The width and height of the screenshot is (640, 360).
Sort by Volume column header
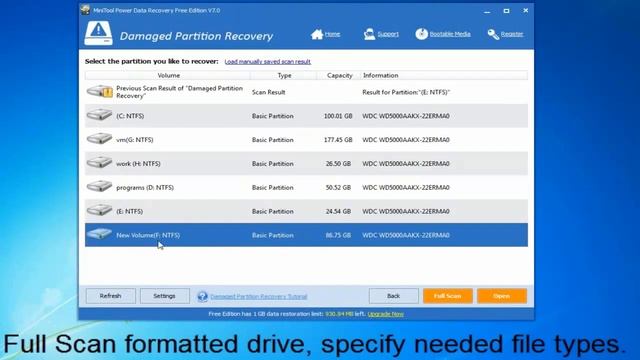[168, 76]
